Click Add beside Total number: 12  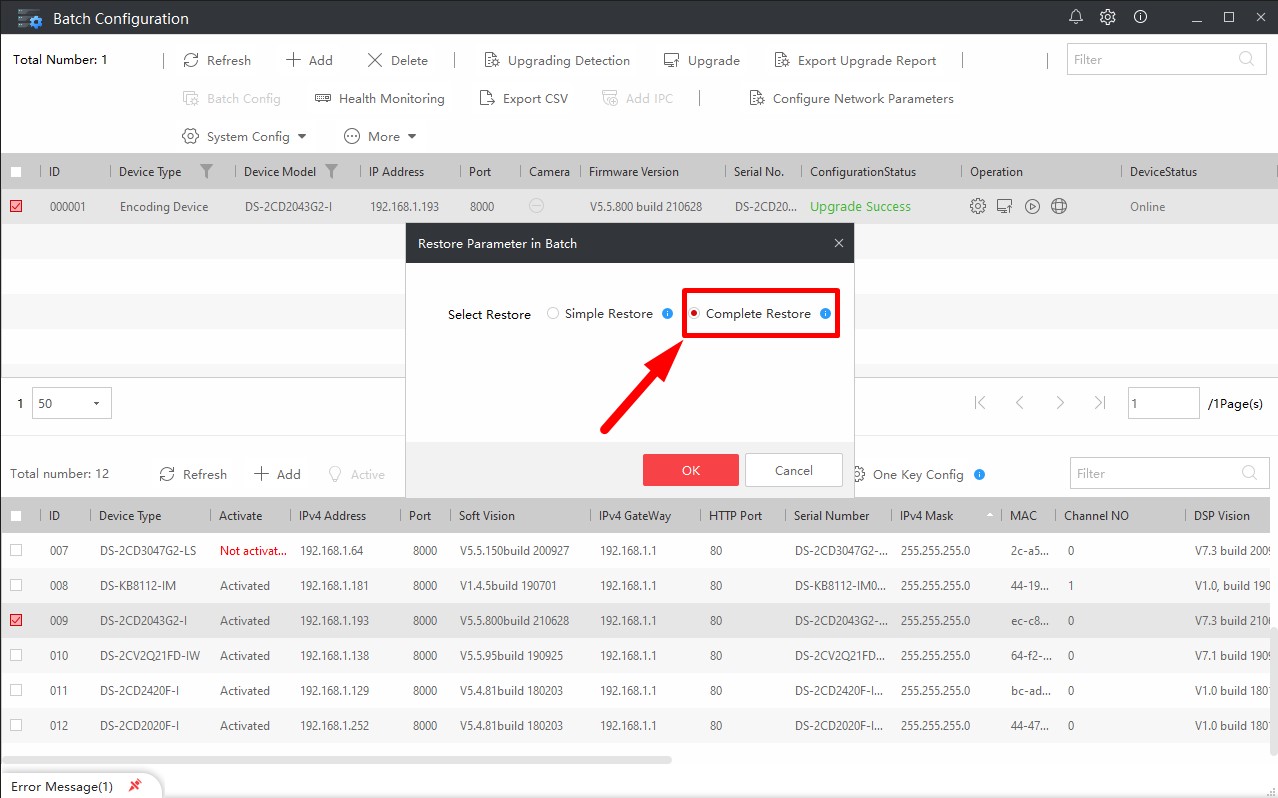[x=277, y=474]
